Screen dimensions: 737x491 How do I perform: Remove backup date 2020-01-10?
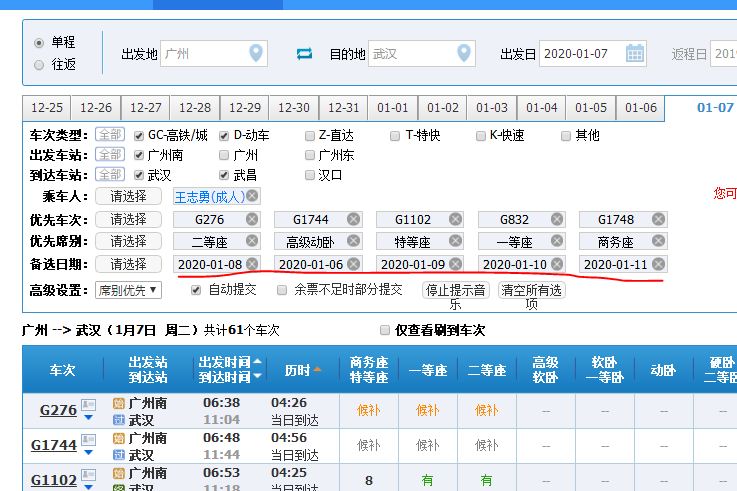[557, 264]
